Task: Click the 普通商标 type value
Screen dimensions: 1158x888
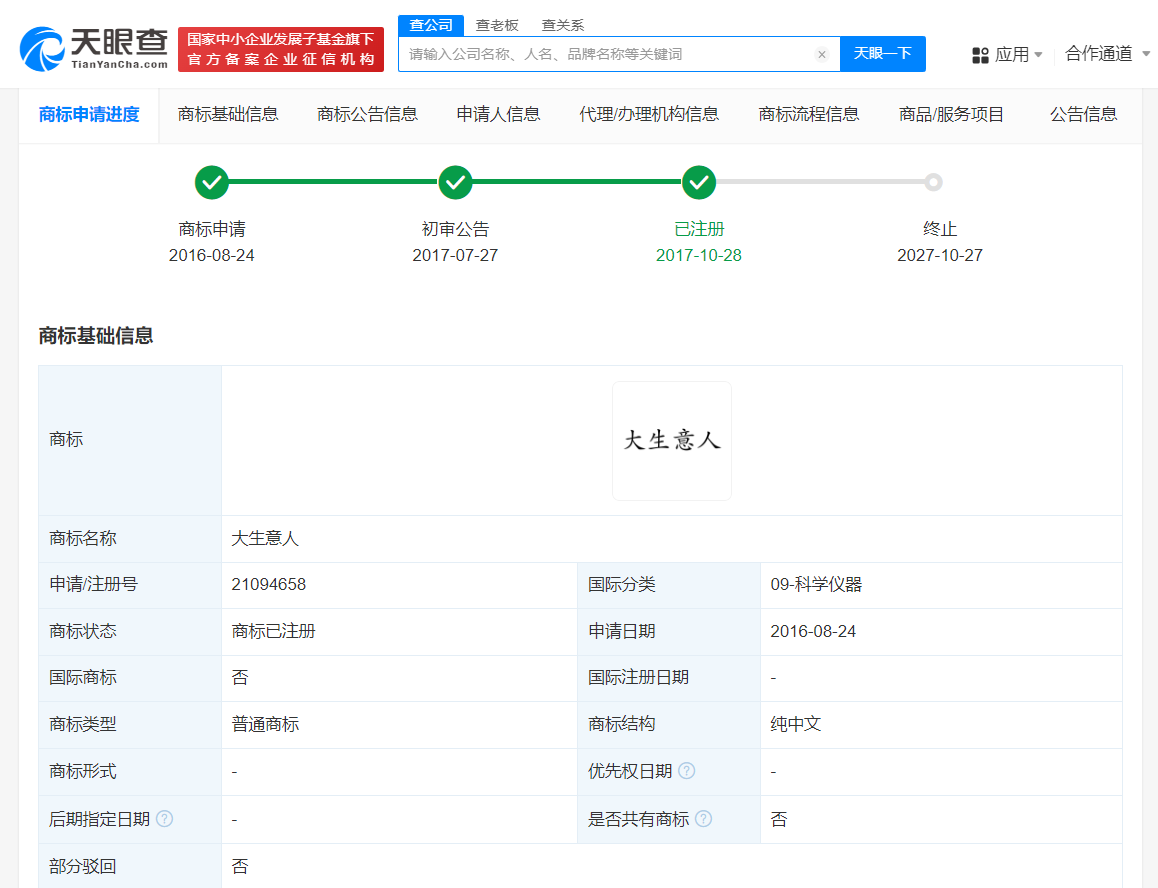Action: pos(265,724)
